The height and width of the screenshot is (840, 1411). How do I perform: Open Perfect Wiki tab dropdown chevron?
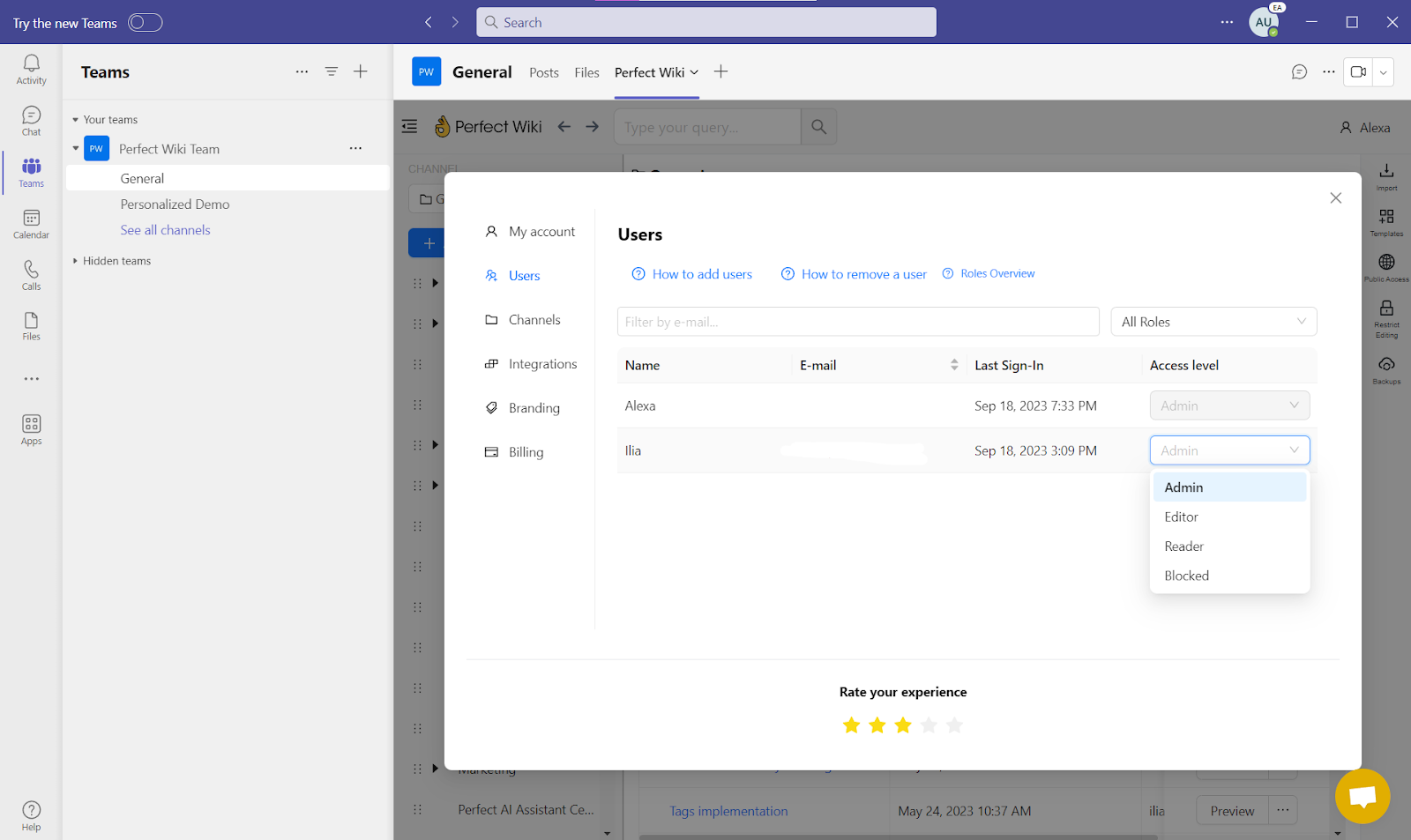pyautogui.click(x=694, y=72)
